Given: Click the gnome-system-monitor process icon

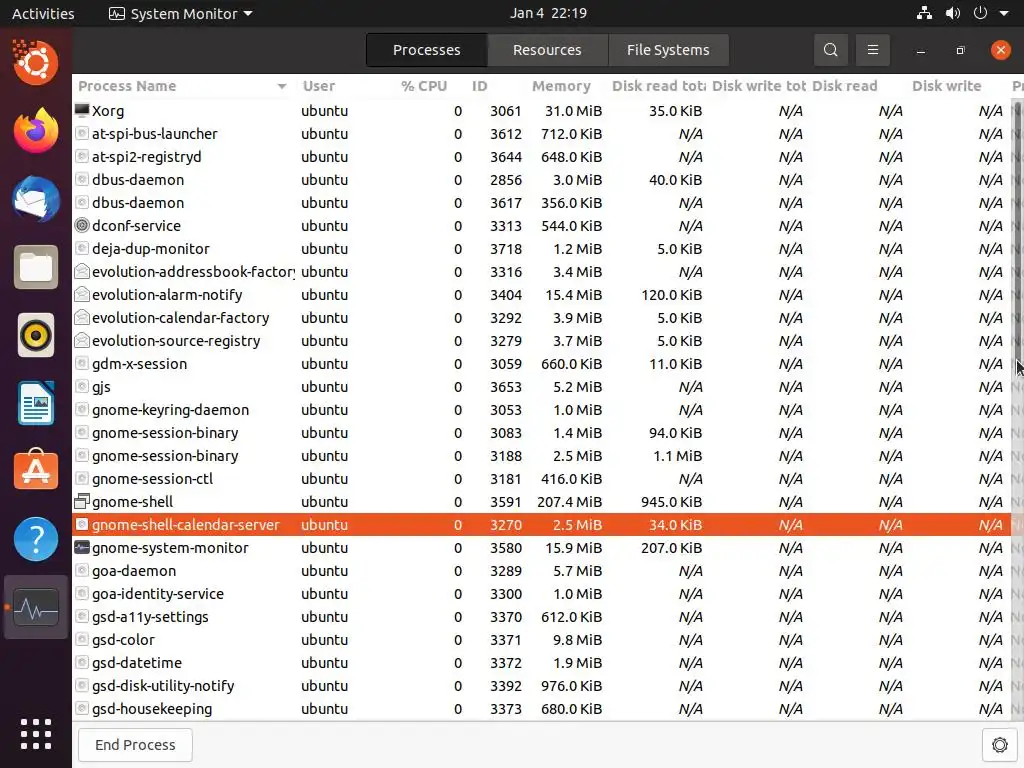Looking at the screenshot, I should (x=82, y=547).
